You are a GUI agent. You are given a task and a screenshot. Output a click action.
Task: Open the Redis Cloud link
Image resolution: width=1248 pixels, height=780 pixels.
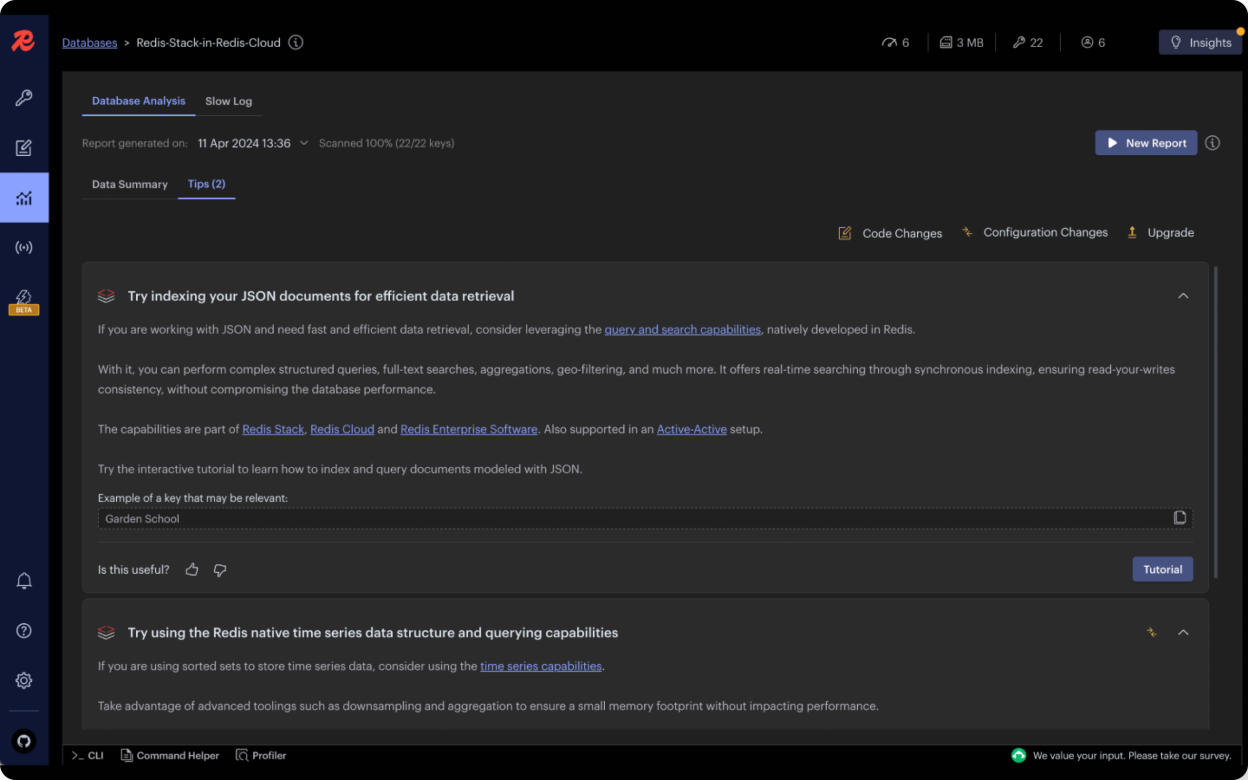tap(342, 429)
